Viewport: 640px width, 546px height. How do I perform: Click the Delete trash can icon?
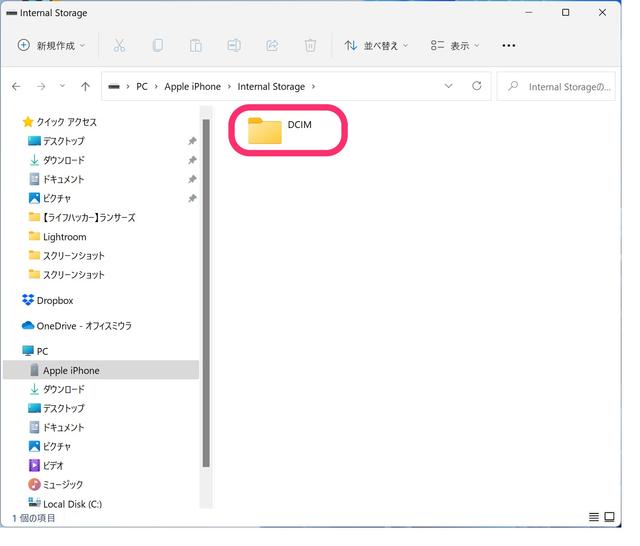310,45
